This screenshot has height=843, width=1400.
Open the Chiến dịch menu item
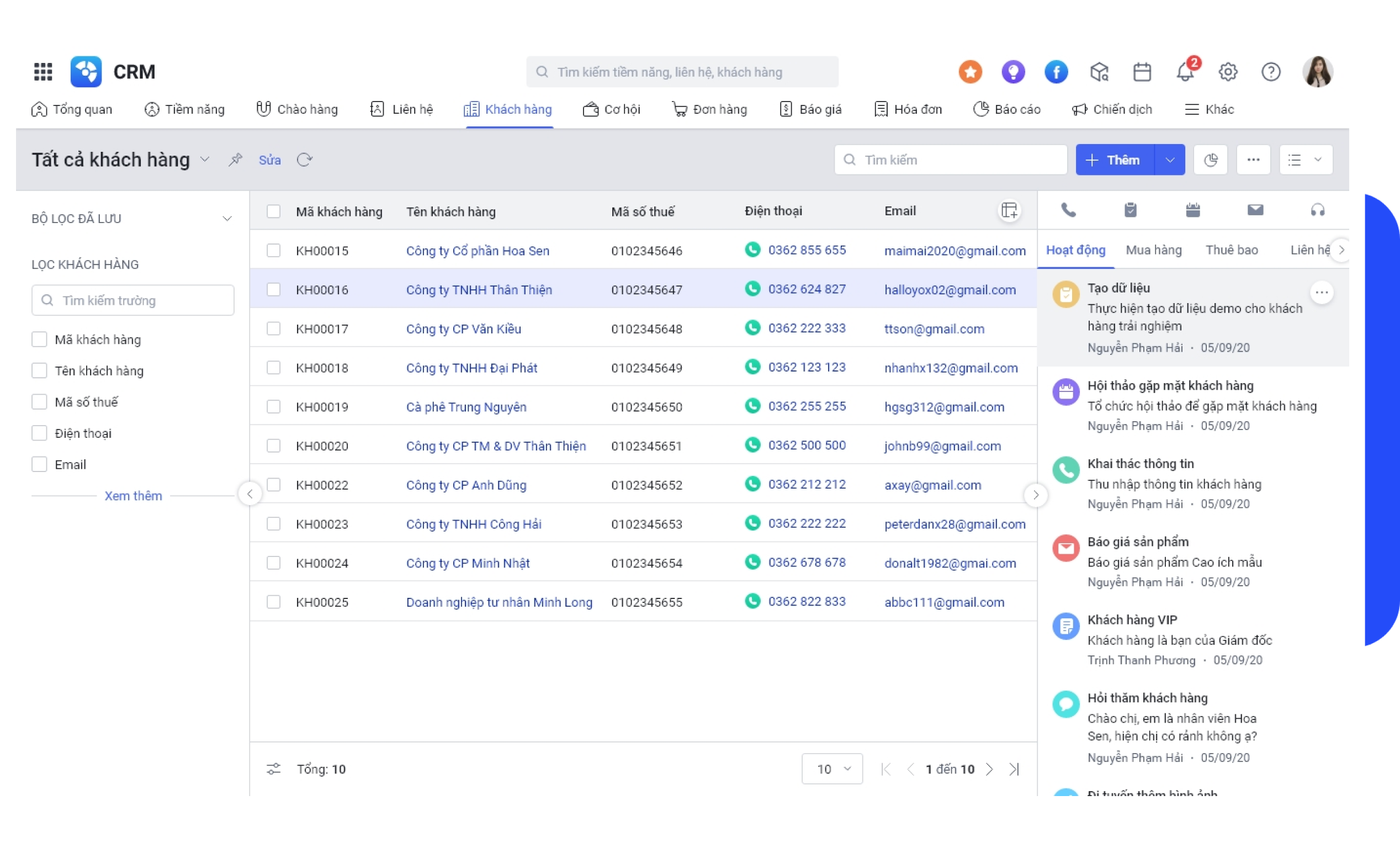pyautogui.click(x=1112, y=109)
